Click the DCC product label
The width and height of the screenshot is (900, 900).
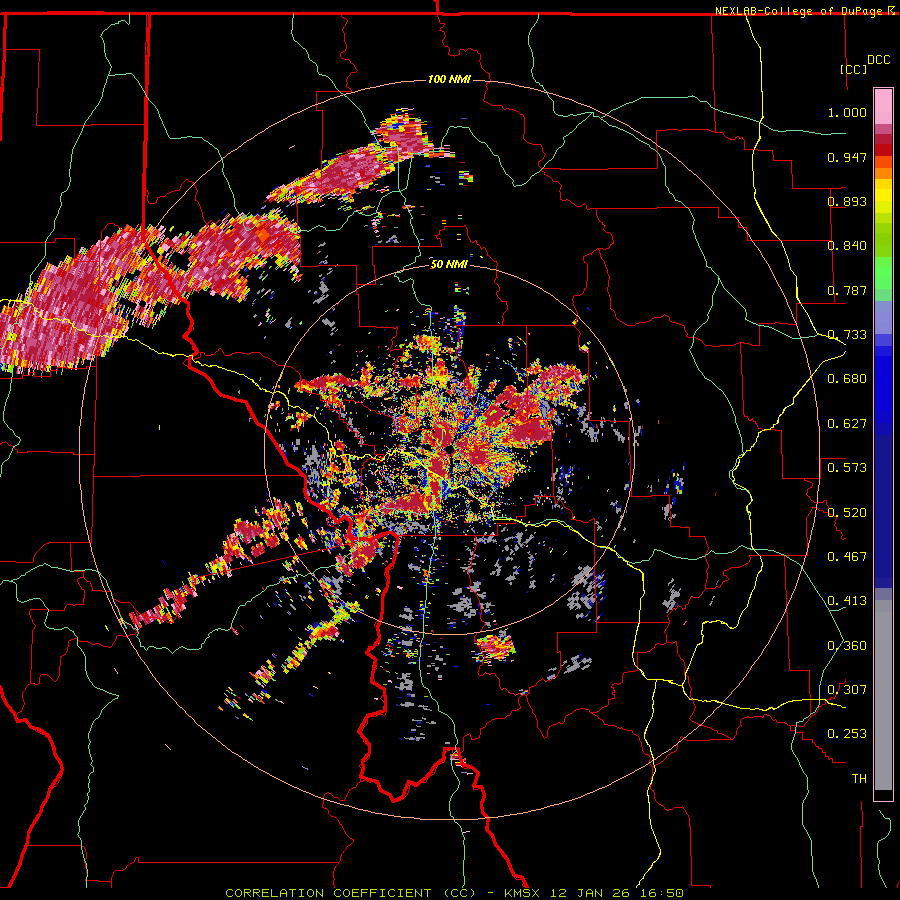coord(879,60)
